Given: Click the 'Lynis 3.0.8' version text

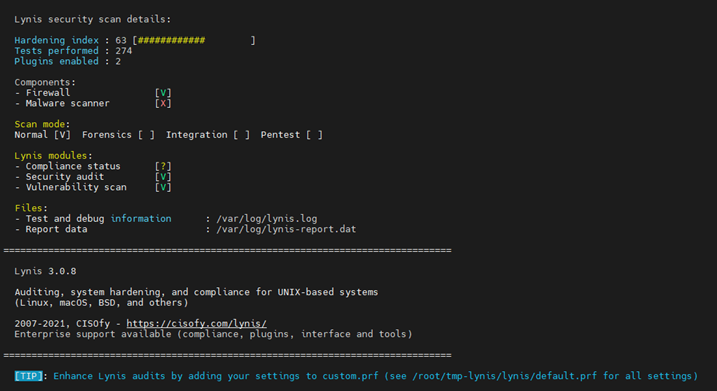Looking at the screenshot, I should click(45, 271).
